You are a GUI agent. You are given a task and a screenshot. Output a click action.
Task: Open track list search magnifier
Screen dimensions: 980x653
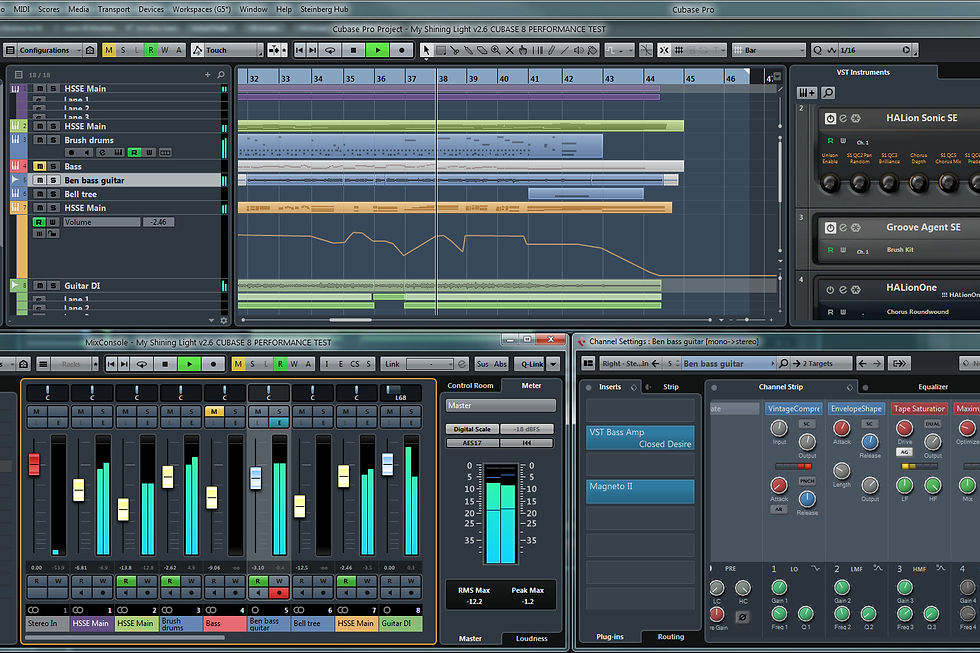click(221, 75)
